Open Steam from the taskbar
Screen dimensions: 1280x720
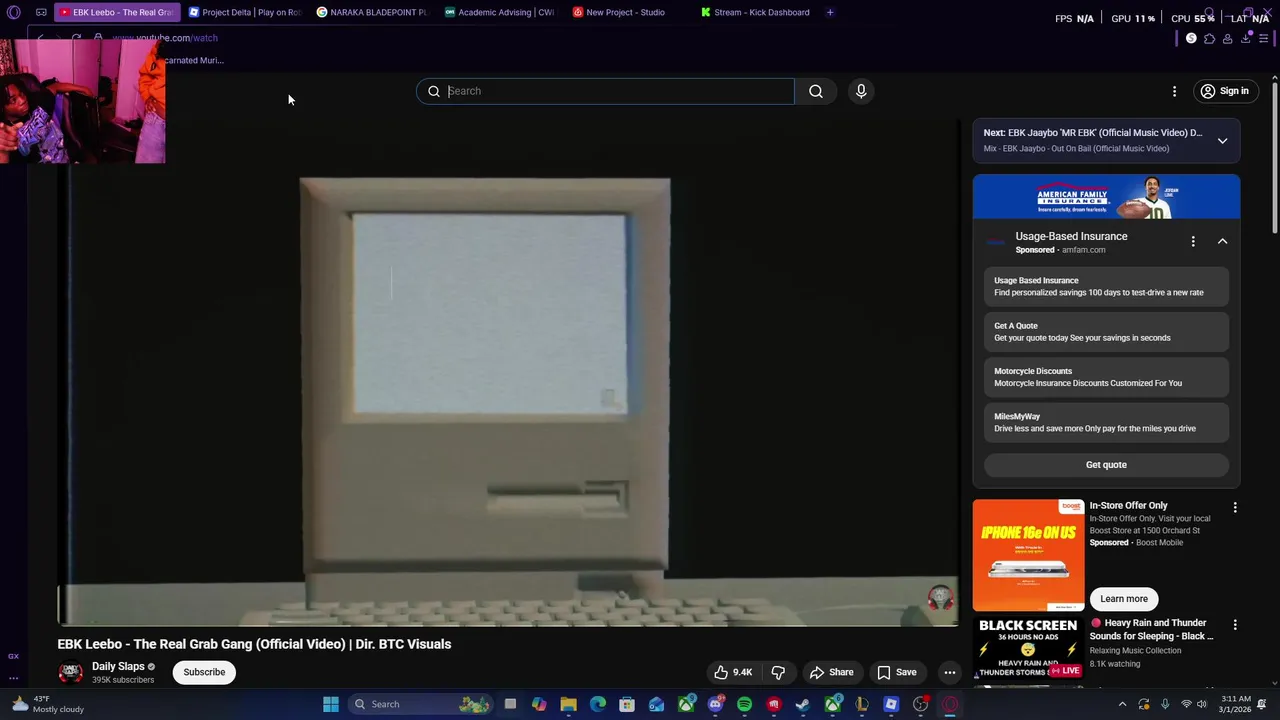(803, 704)
